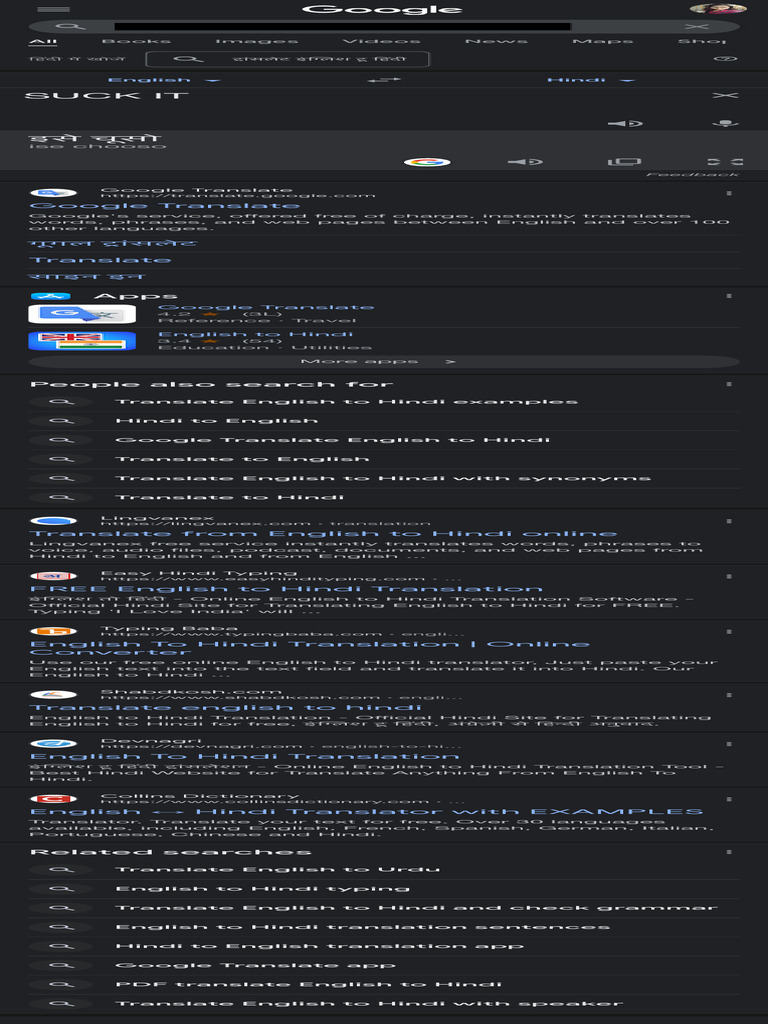This screenshot has width=768, height=1024.
Task: Switch to the Videos tab
Action: (x=381, y=41)
